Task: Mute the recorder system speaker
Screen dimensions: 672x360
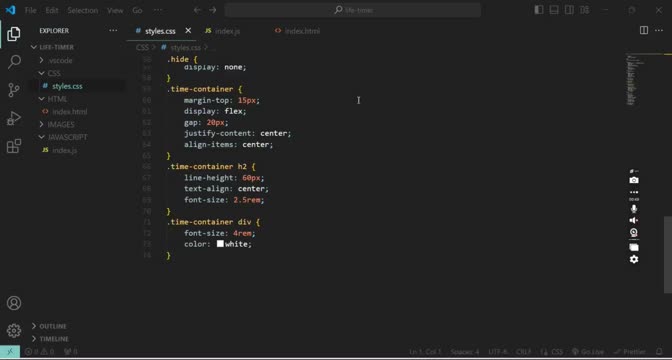Action: pos(634,220)
